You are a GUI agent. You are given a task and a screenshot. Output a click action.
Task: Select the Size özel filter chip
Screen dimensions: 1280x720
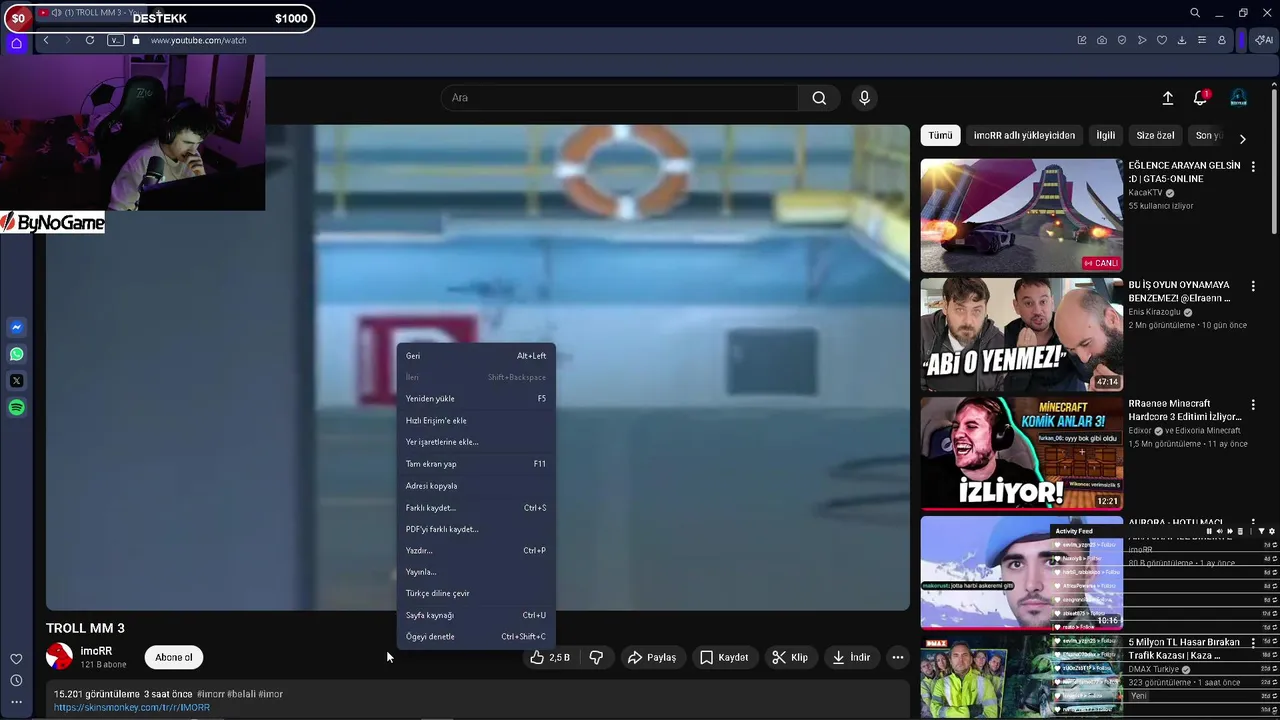1155,135
